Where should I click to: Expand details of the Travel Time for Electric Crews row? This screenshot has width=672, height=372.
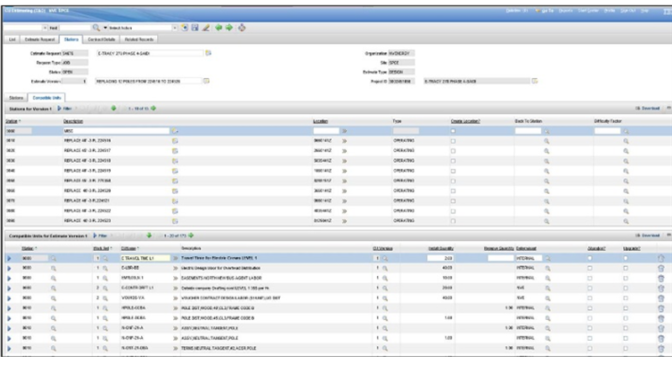(9, 258)
